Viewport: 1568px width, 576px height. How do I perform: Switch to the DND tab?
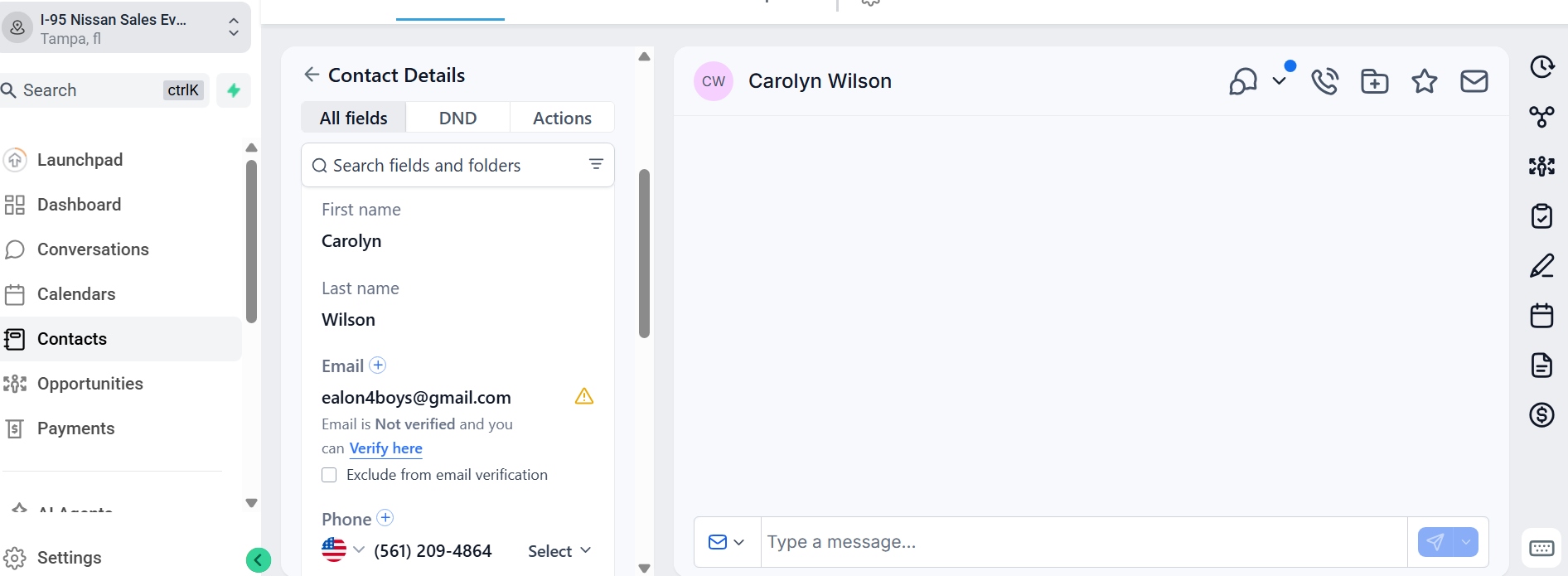click(x=457, y=118)
